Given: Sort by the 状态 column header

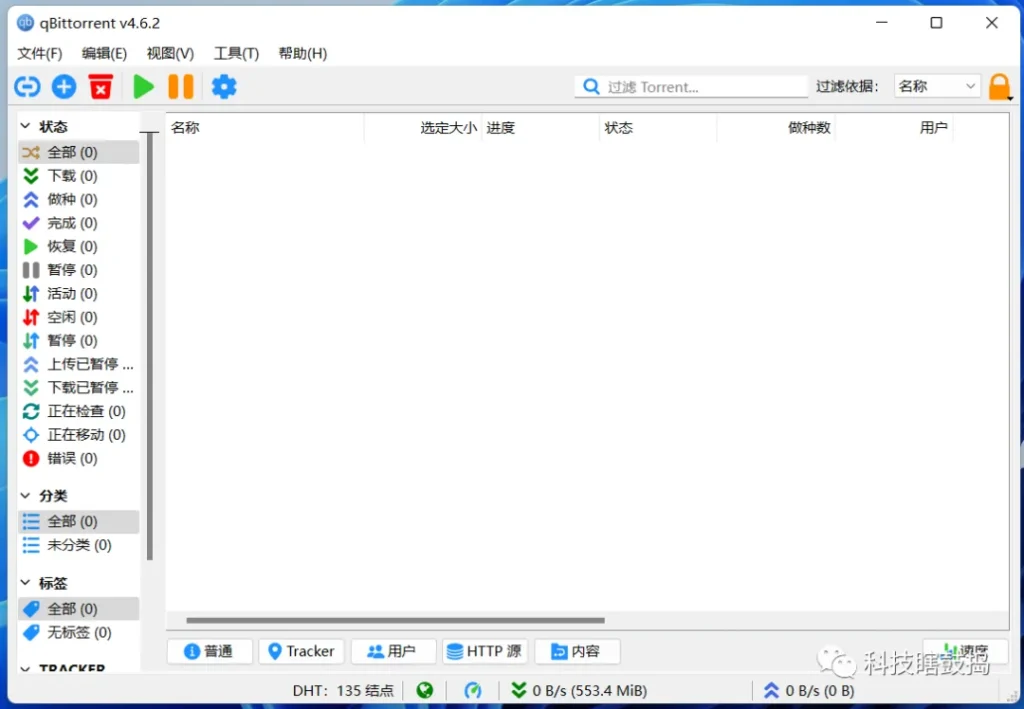Looking at the screenshot, I should pos(658,127).
